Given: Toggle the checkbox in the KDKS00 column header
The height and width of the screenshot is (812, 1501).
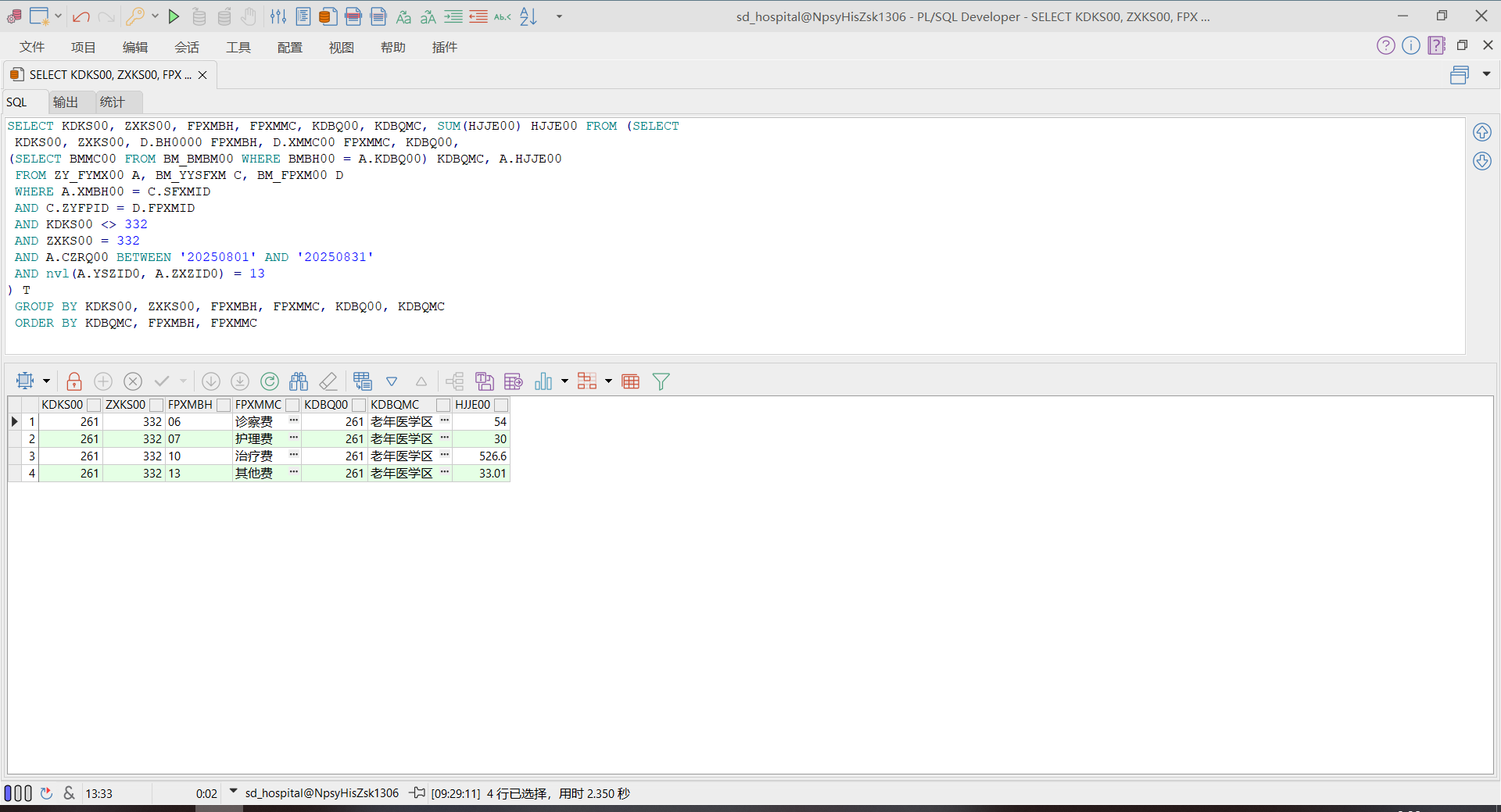Looking at the screenshot, I should coord(94,405).
